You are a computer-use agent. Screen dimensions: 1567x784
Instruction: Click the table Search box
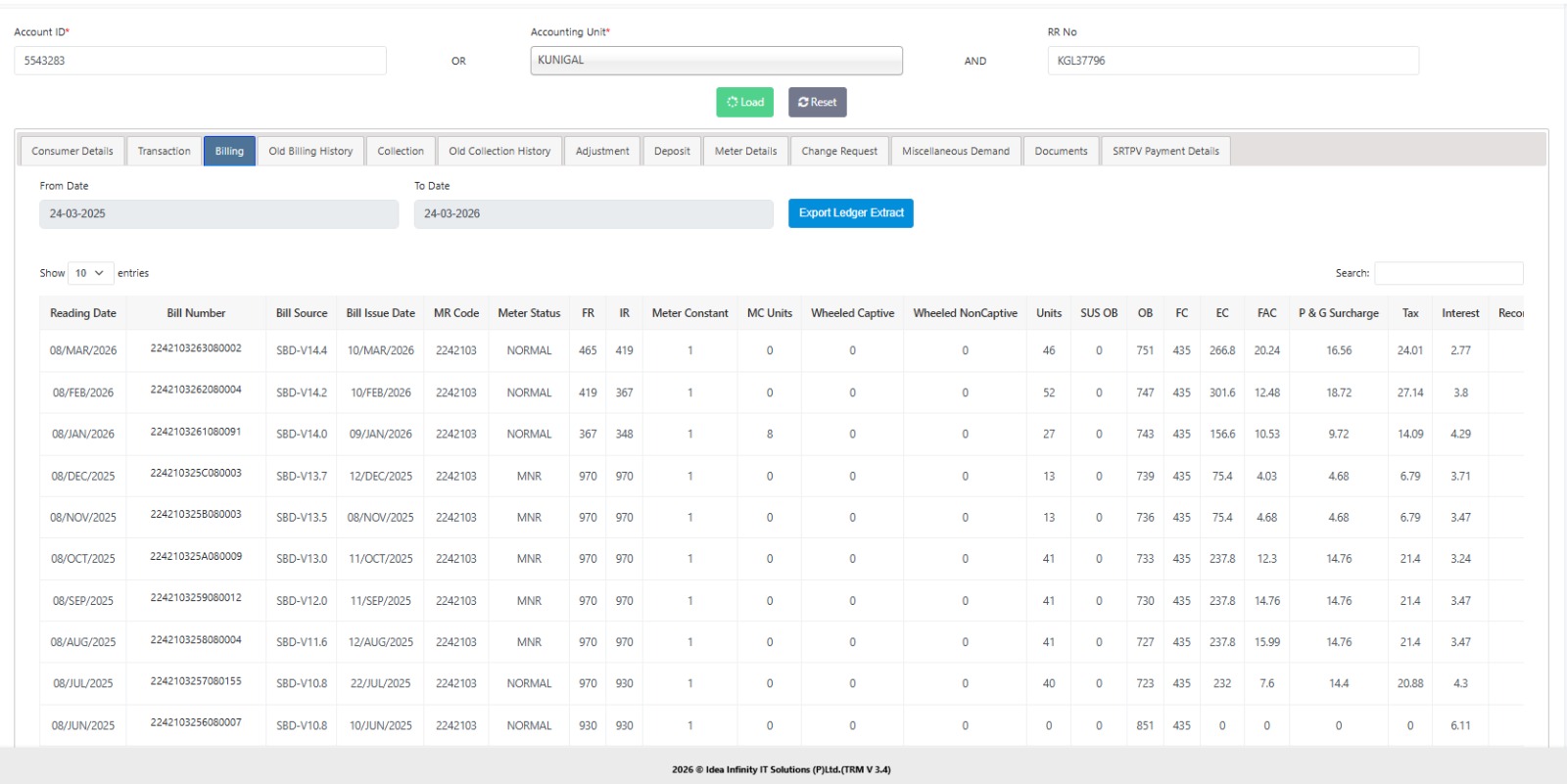pyautogui.click(x=1448, y=273)
